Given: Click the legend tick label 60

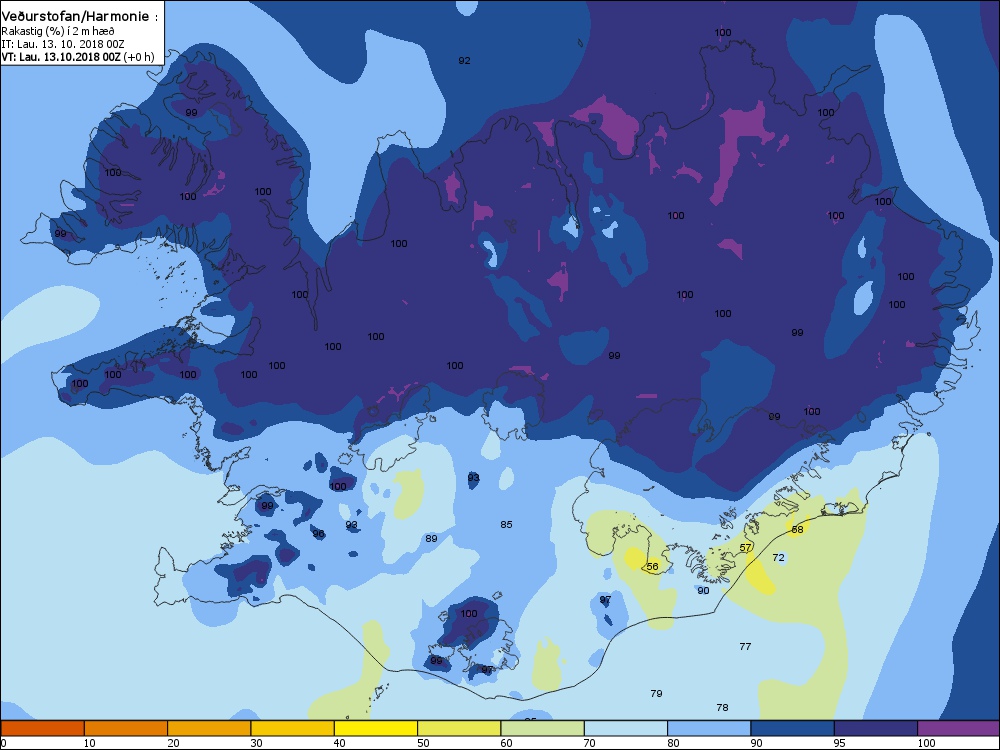Looking at the screenshot, I should pyautogui.click(x=506, y=743).
